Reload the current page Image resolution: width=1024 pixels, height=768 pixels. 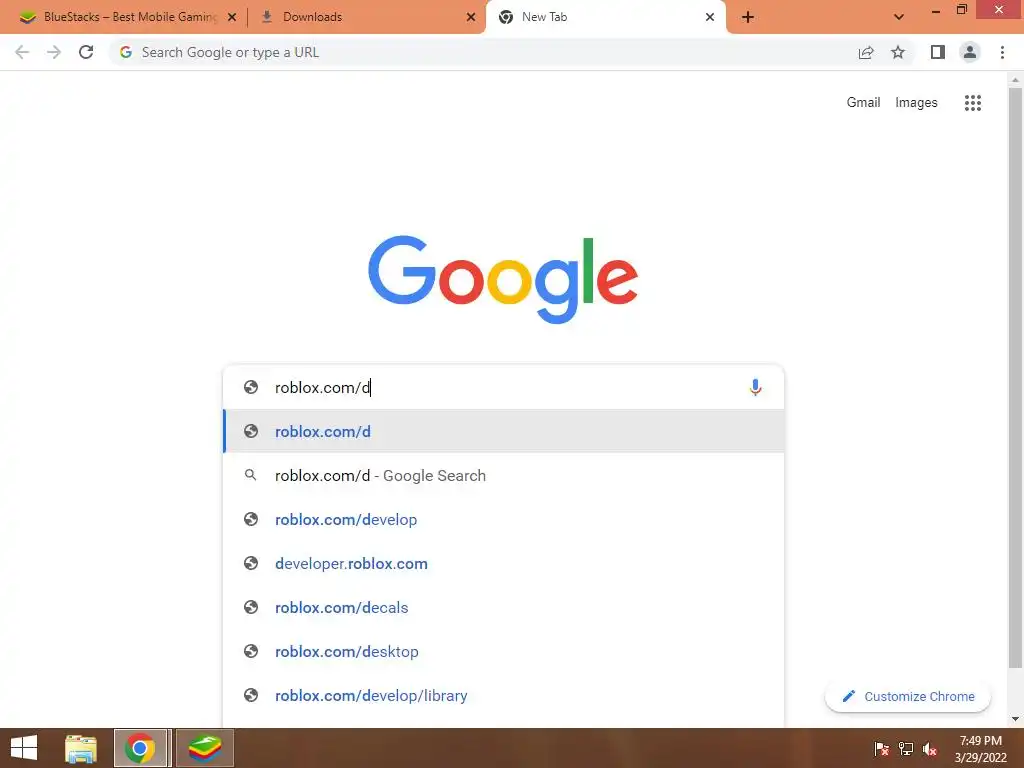point(86,52)
